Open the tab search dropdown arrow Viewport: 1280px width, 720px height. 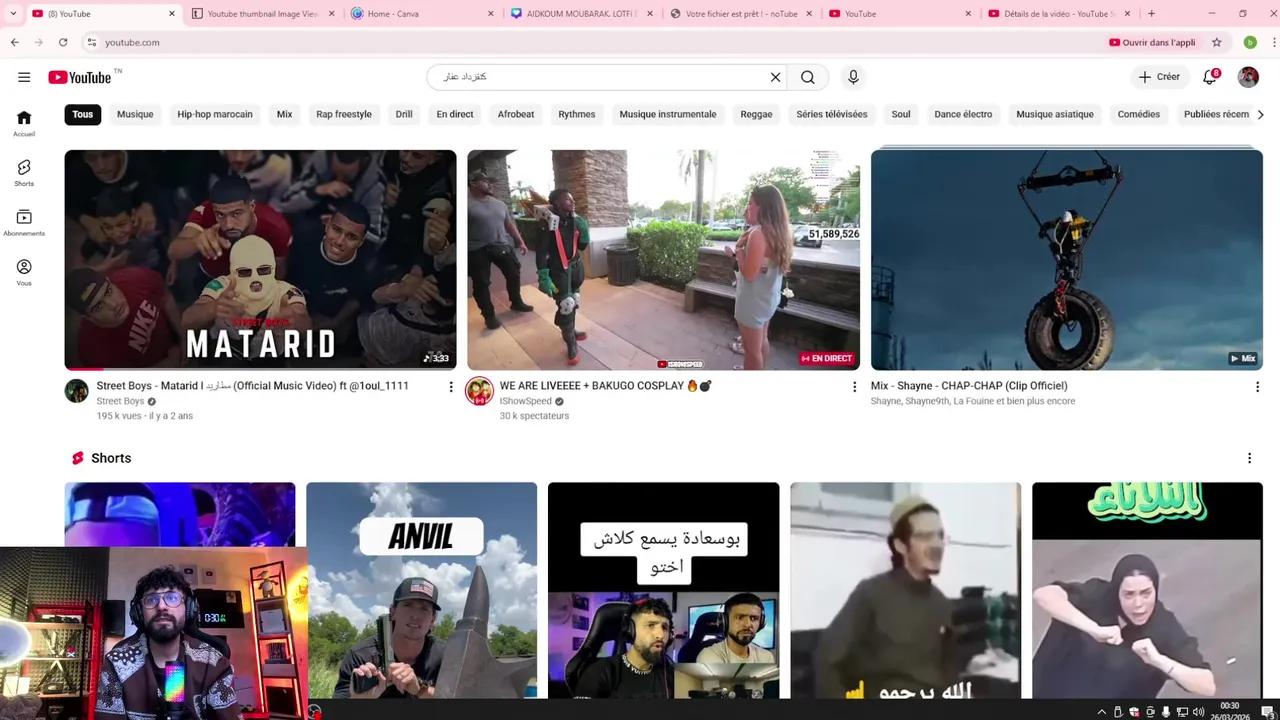point(13,14)
